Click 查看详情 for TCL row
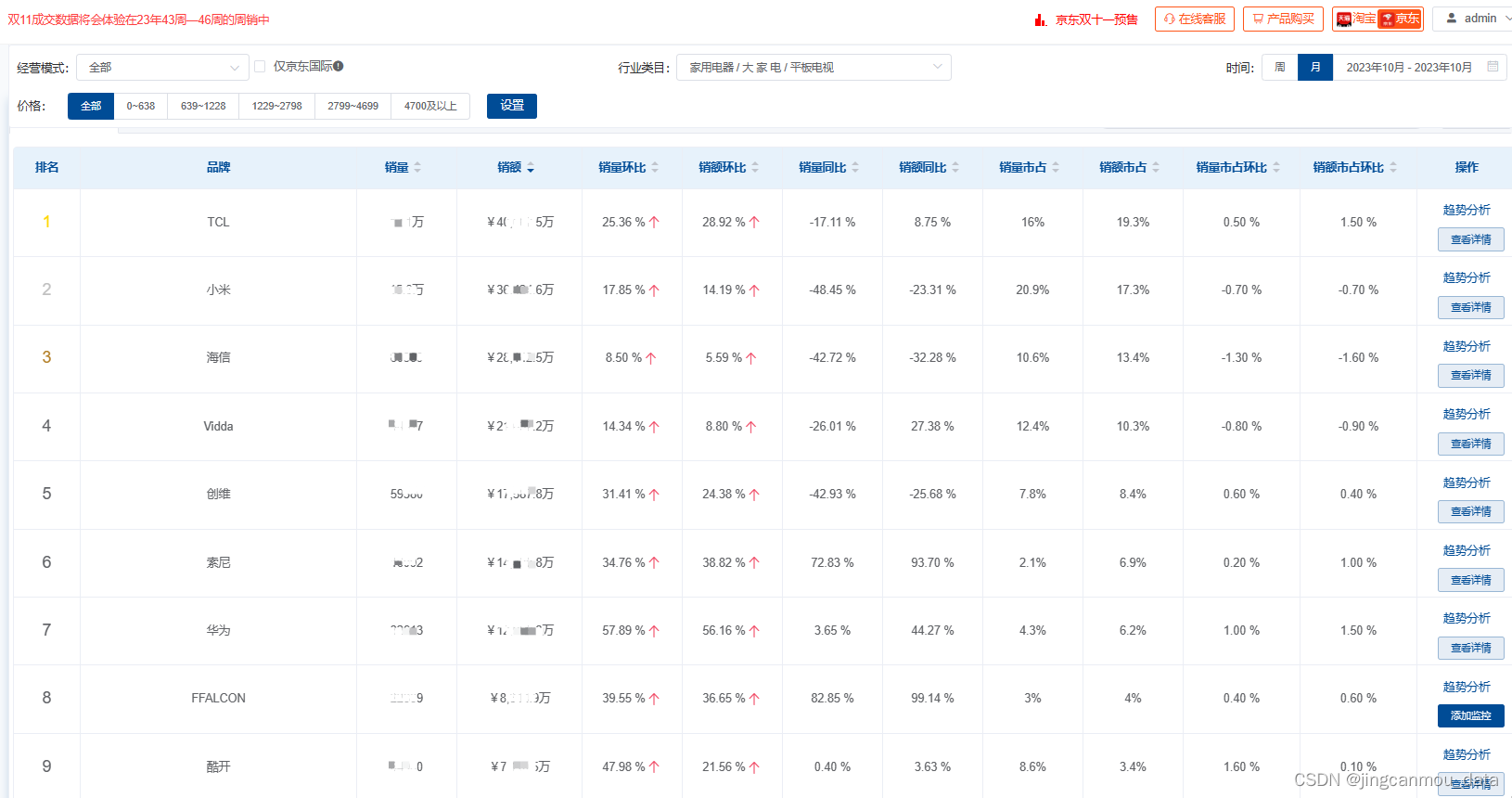The width and height of the screenshot is (1512, 798). click(1471, 239)
